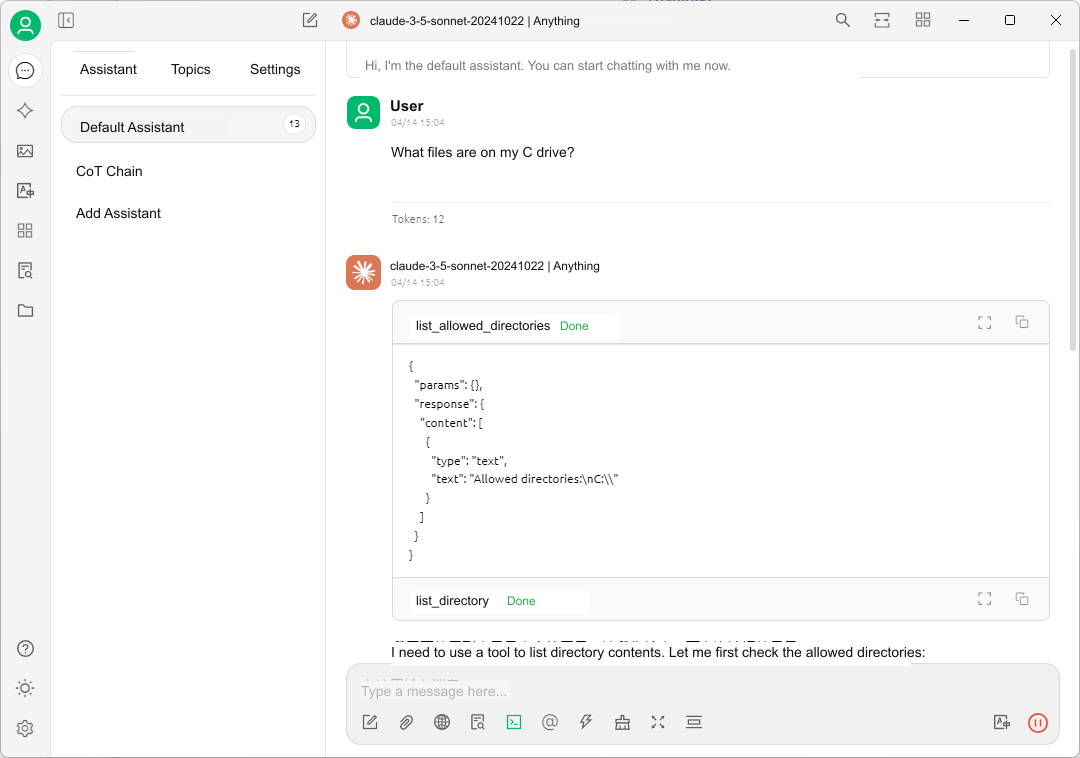This screenshot has height=758, width=1080.
Task: Click the User message avatar
Action: pyautogui.click(x=363, y=112)
